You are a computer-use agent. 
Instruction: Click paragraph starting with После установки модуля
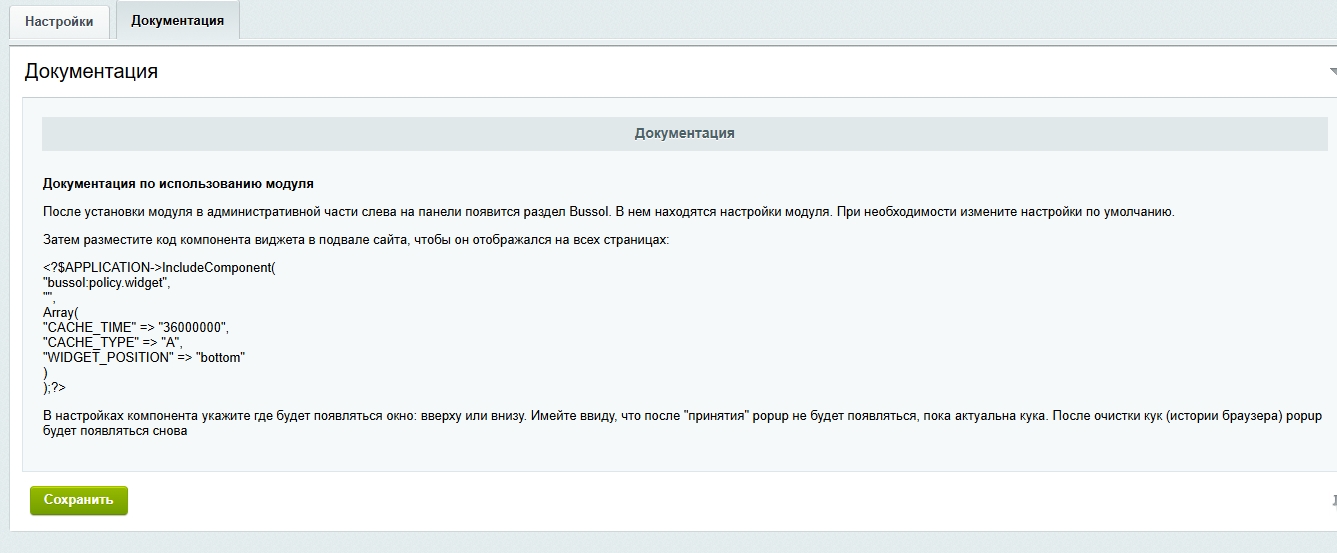[x=608, y=212]
